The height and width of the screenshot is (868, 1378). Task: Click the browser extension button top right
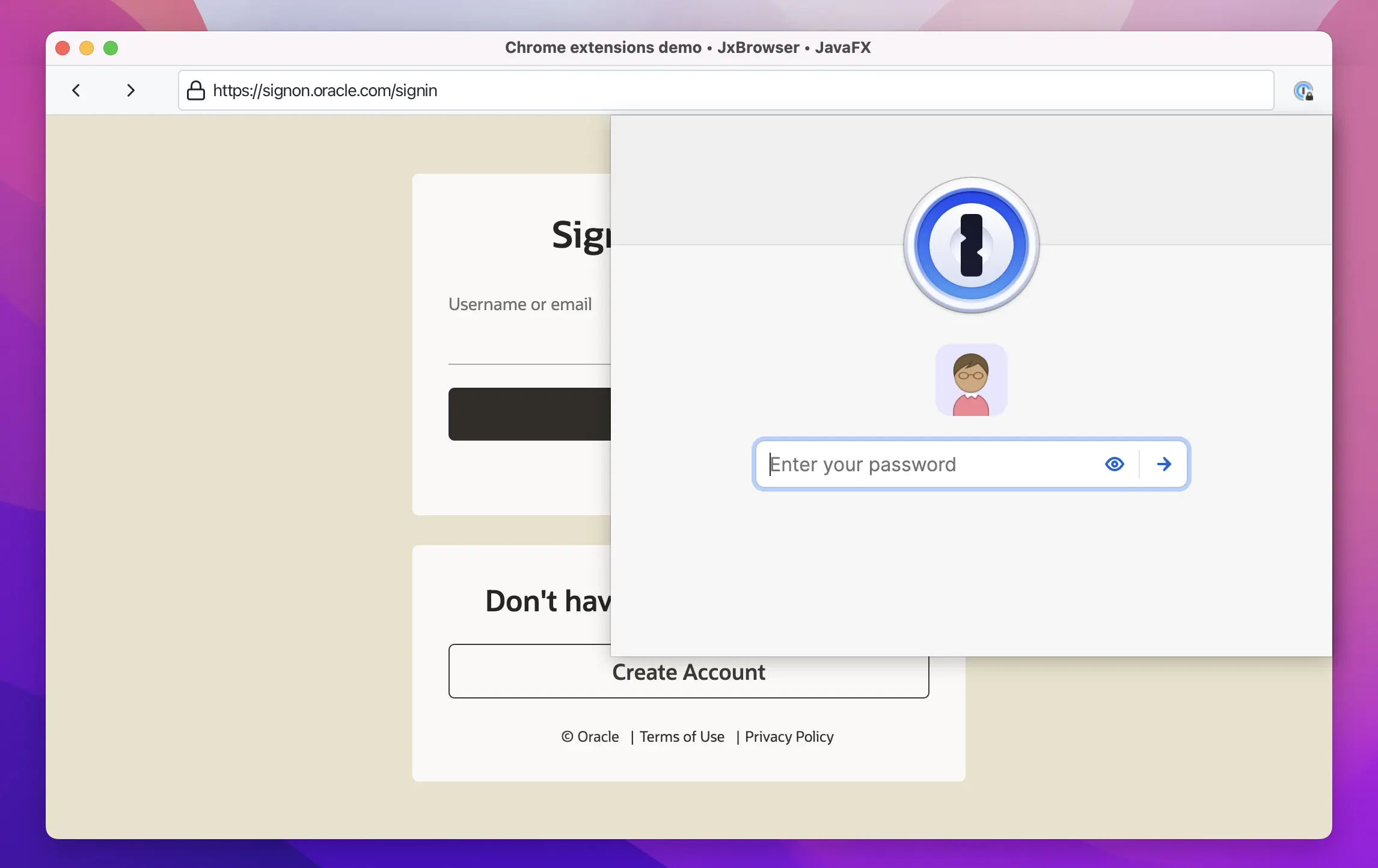(x=1303, y=90)
